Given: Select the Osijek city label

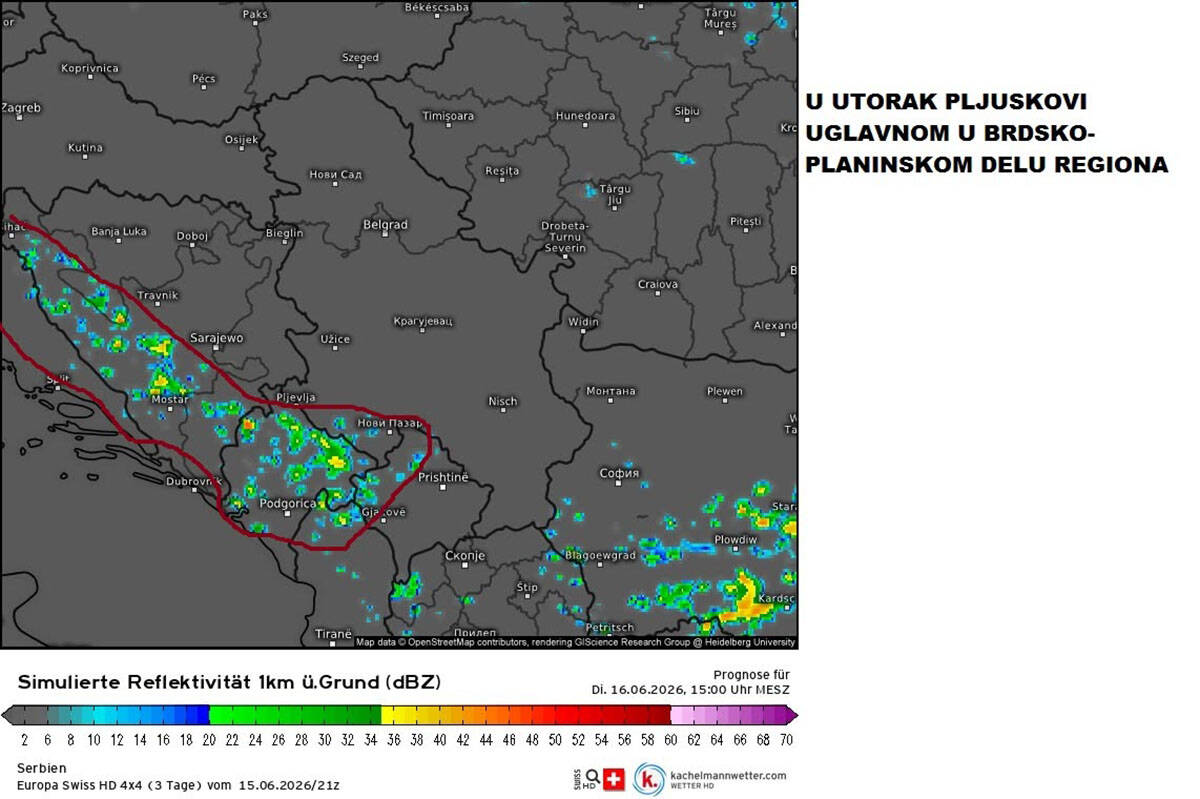Looking at the screenshot, I should click(242, 139).
